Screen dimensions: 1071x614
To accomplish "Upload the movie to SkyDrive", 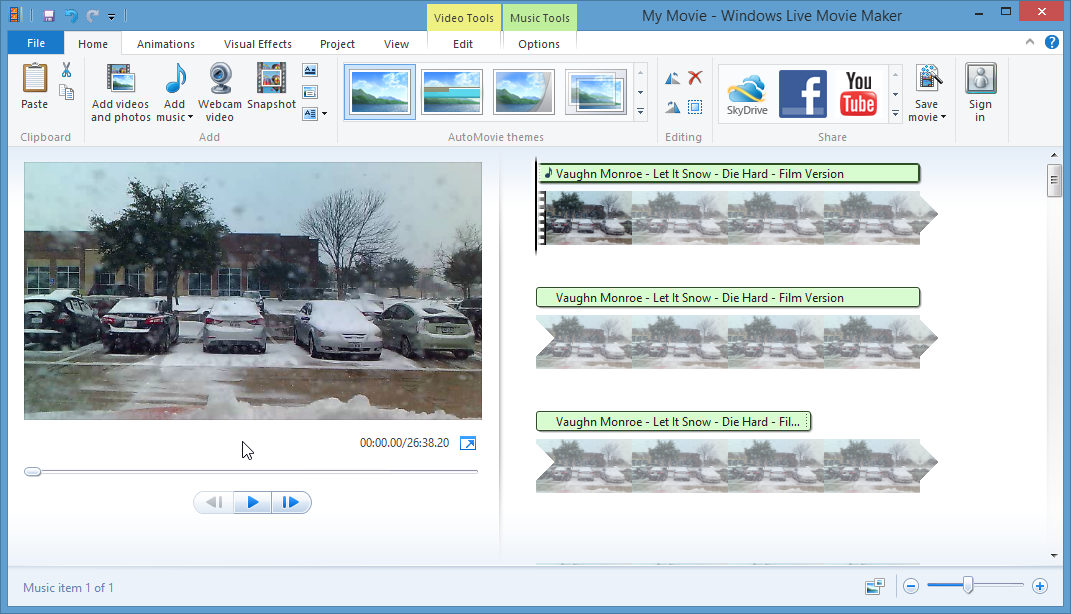I will [x=747, y=93].
